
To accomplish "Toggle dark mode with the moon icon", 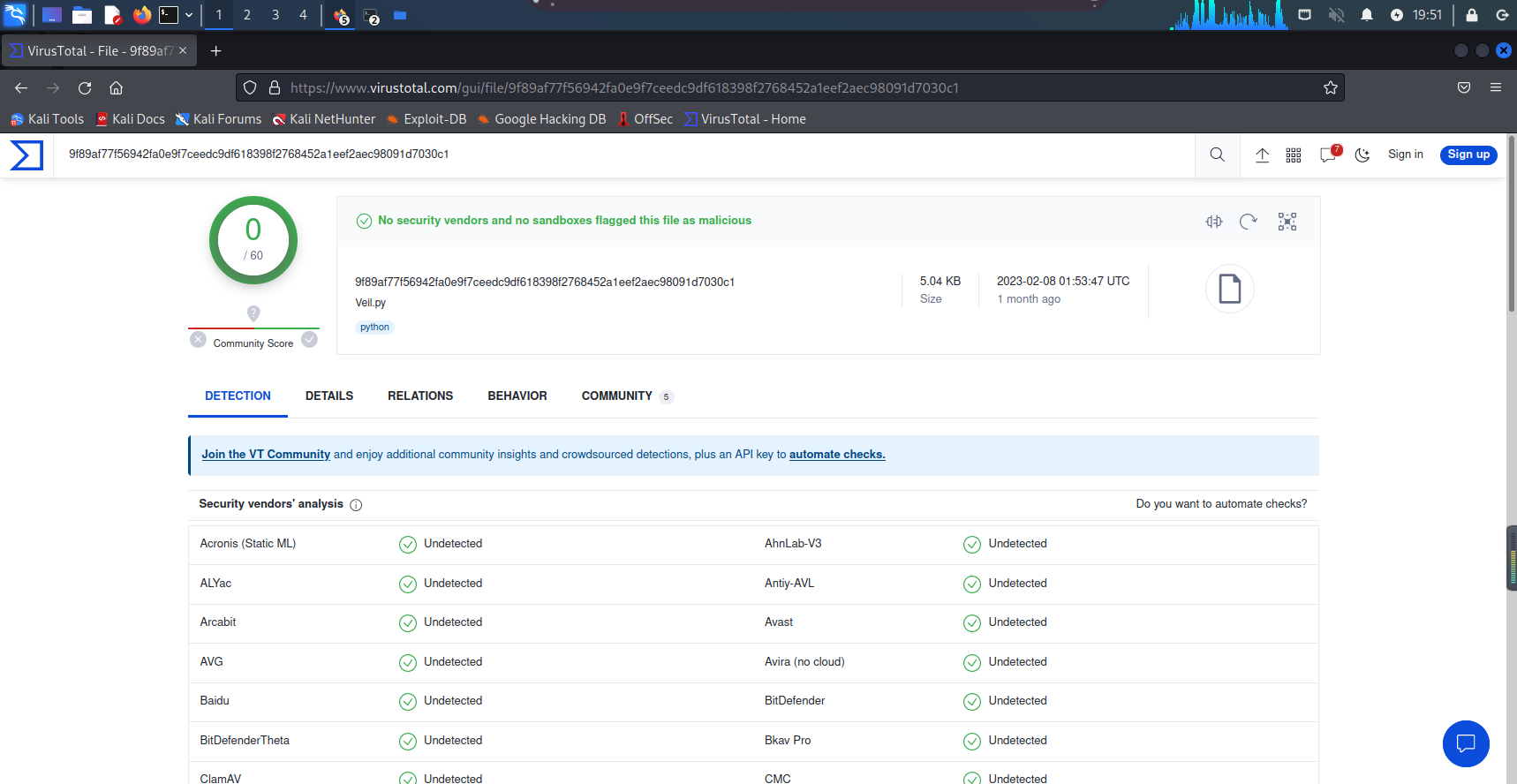I will [1362, 155].
